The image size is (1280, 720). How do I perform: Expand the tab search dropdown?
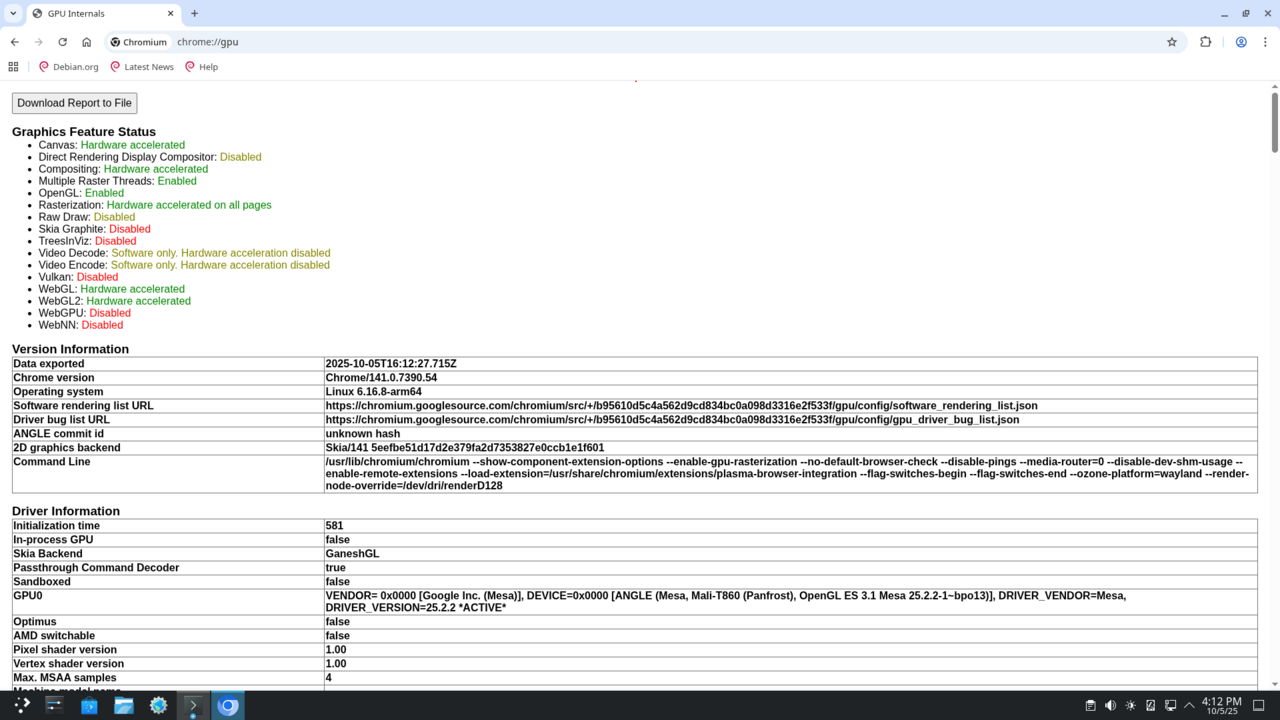[13, 14]
